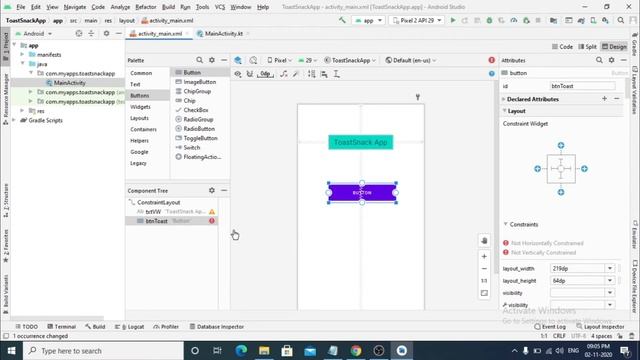Open ToastSnackApp theme dropdown
Viewport: 640px width, 360px height.
point(350,60)
